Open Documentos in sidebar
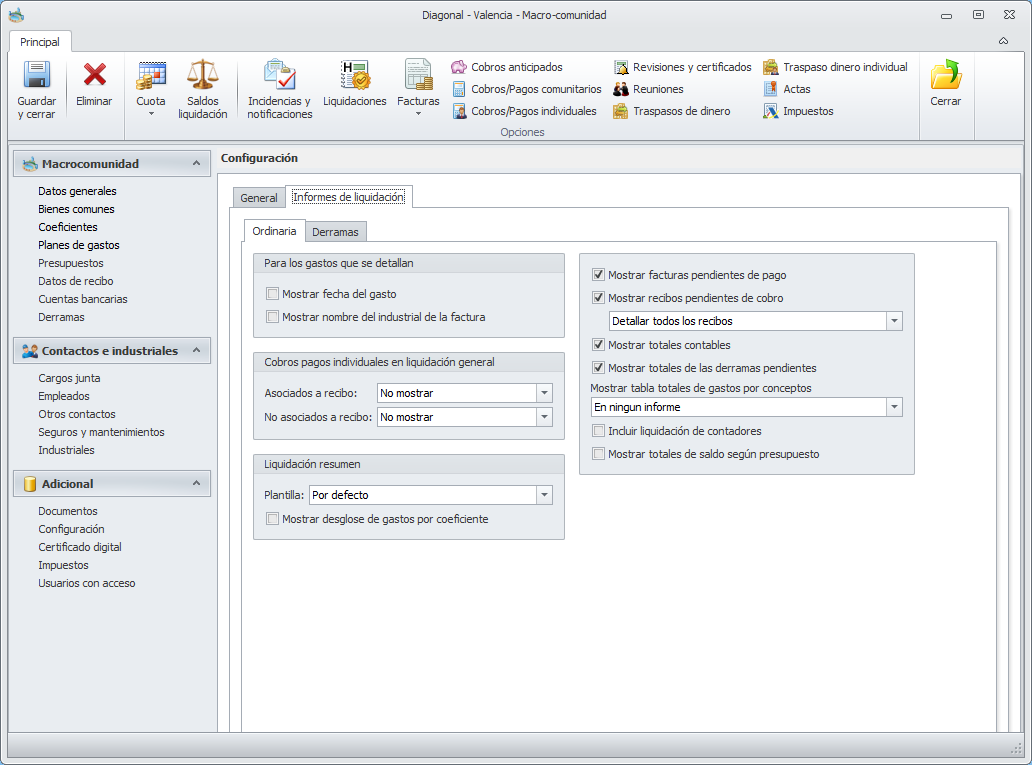This screenshot has width=1032, height=765. (68, 511)
